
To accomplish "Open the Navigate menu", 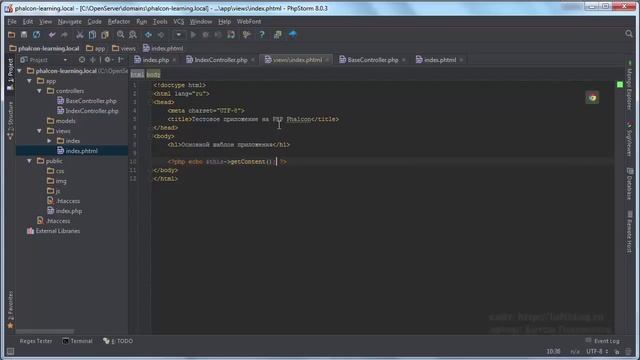I will click(69, 22).
